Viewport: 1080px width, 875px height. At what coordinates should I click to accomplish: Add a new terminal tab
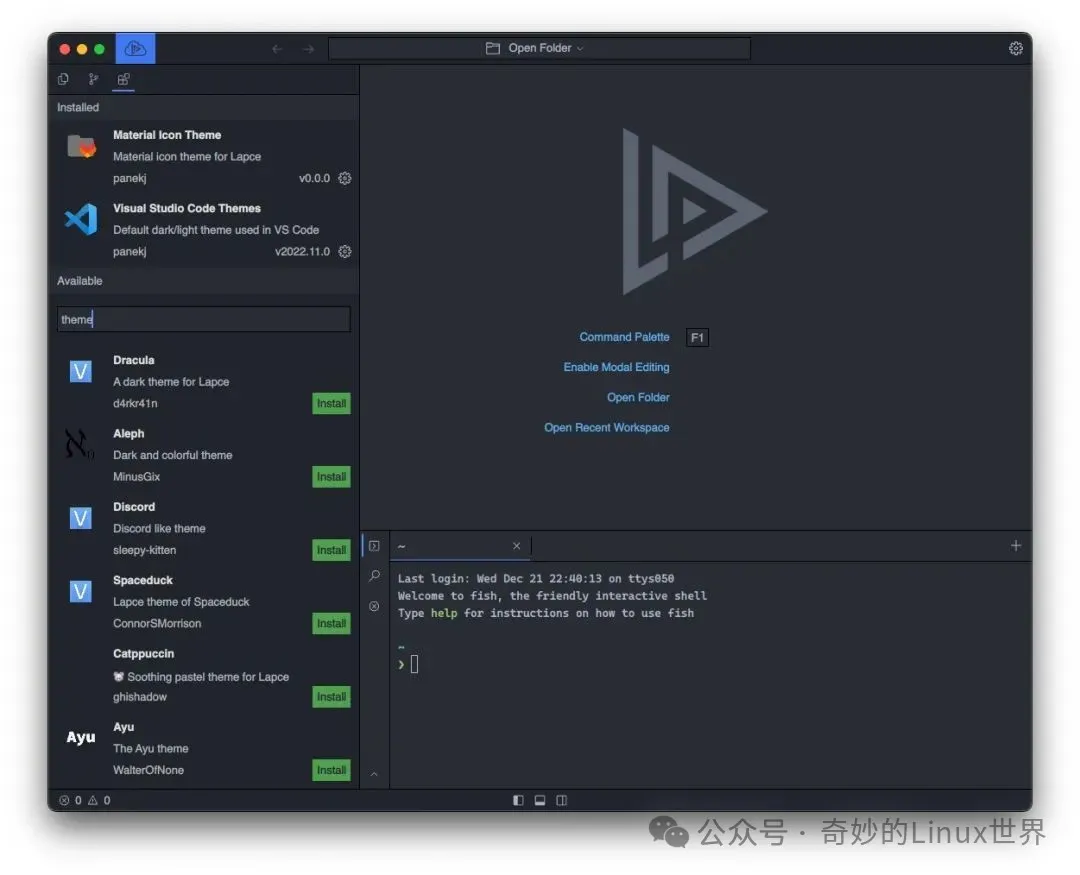point(1015,546)
